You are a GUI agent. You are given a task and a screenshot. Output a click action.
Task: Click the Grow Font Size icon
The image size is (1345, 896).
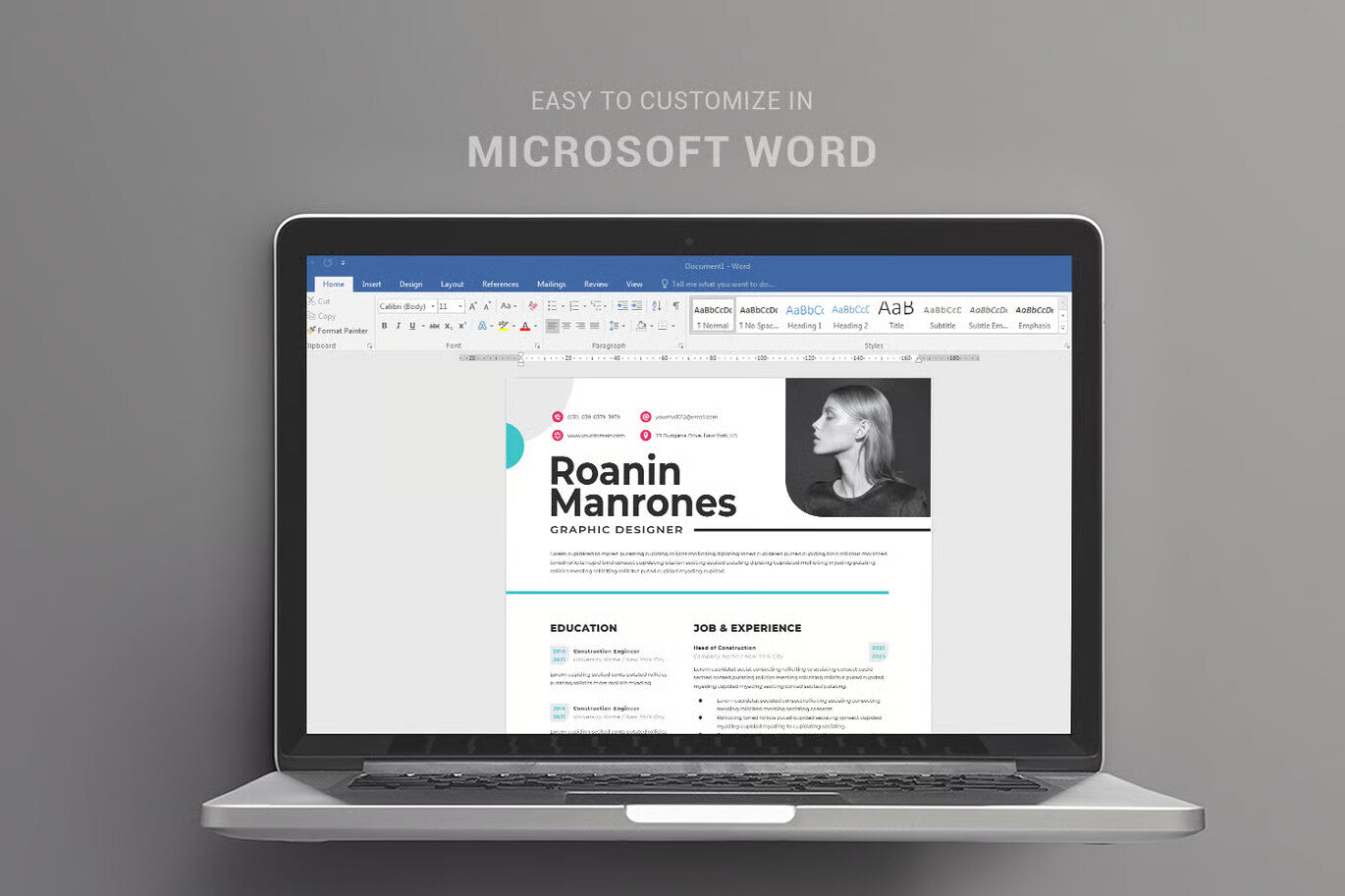tap(472, 306)
